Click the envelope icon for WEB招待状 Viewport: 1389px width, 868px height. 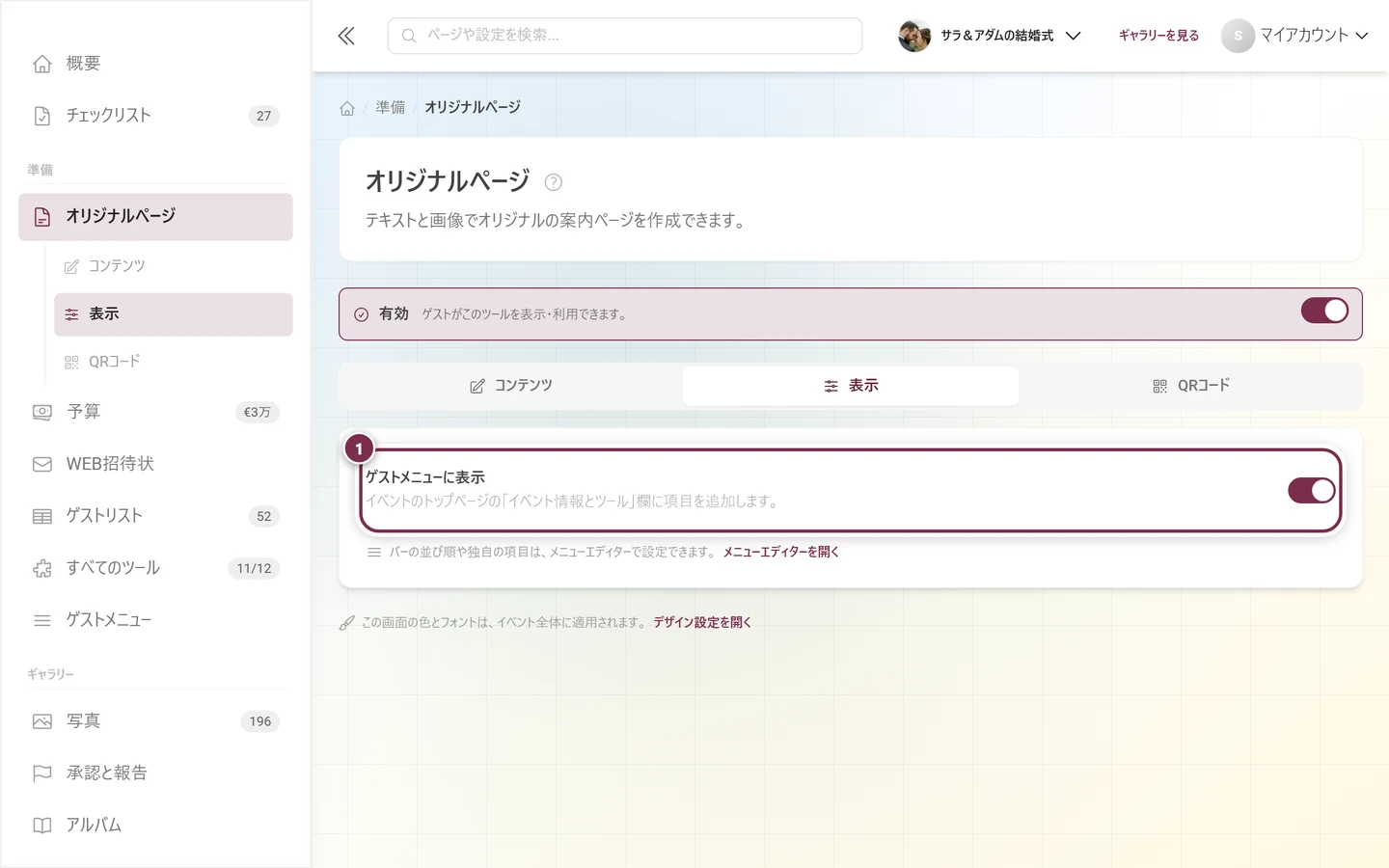[x=42, y=464]
